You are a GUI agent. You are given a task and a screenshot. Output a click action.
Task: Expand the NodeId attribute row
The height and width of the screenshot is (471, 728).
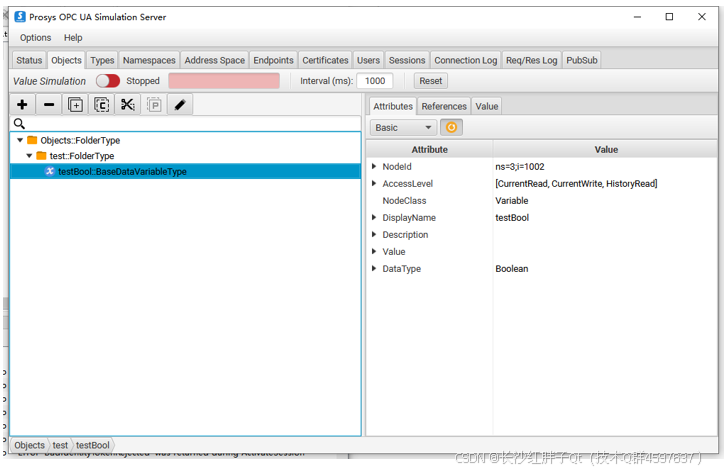click(374, 167)
